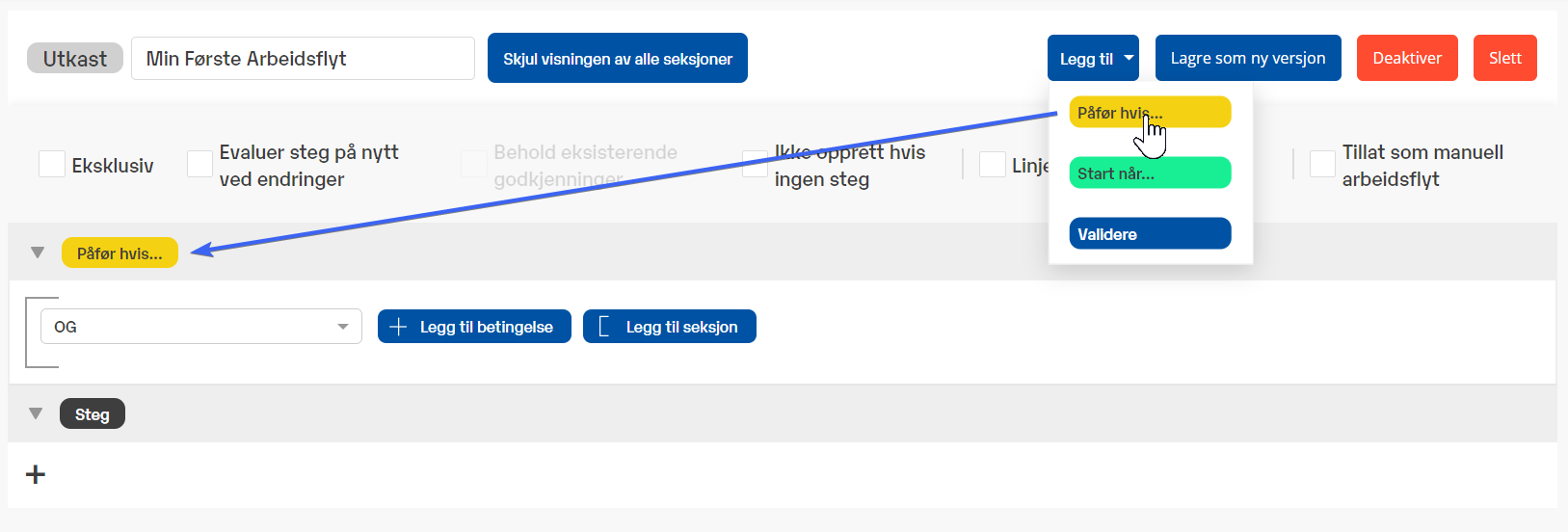This screenshot has width=1568, height=532.
Task: Save with Lagre som ny versjon
Action: click(1247, 59)
